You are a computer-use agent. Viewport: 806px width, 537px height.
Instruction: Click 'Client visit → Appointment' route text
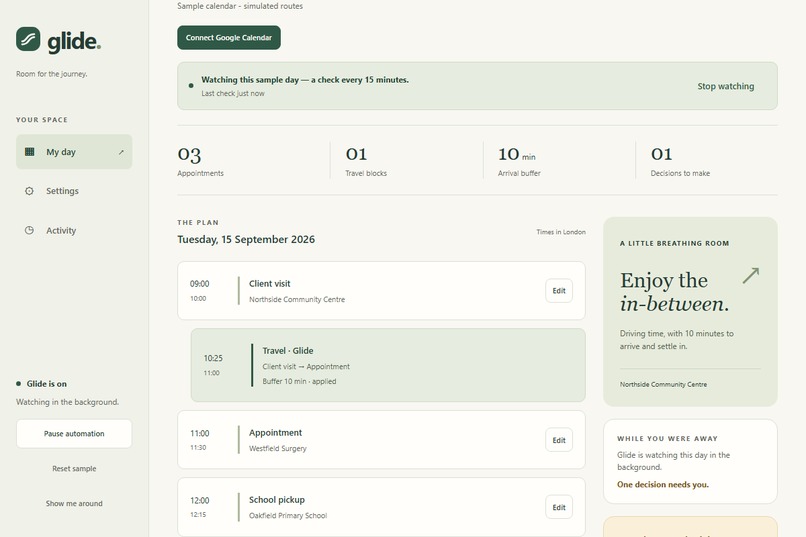point(306,366)
